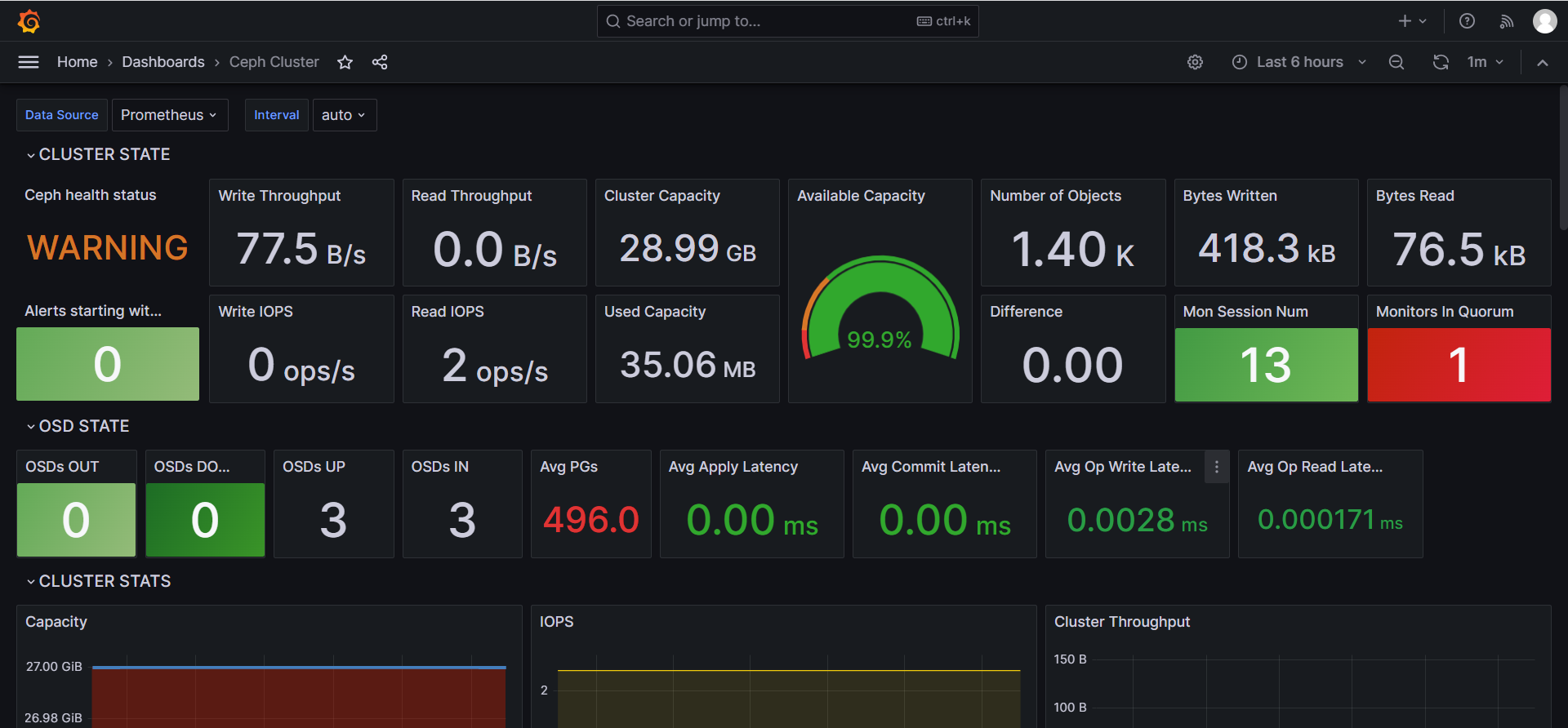Click the IOPS graph panel title
Image resolution: width=1568 pixels, height=728 pixels.
(x=556, y=622)
